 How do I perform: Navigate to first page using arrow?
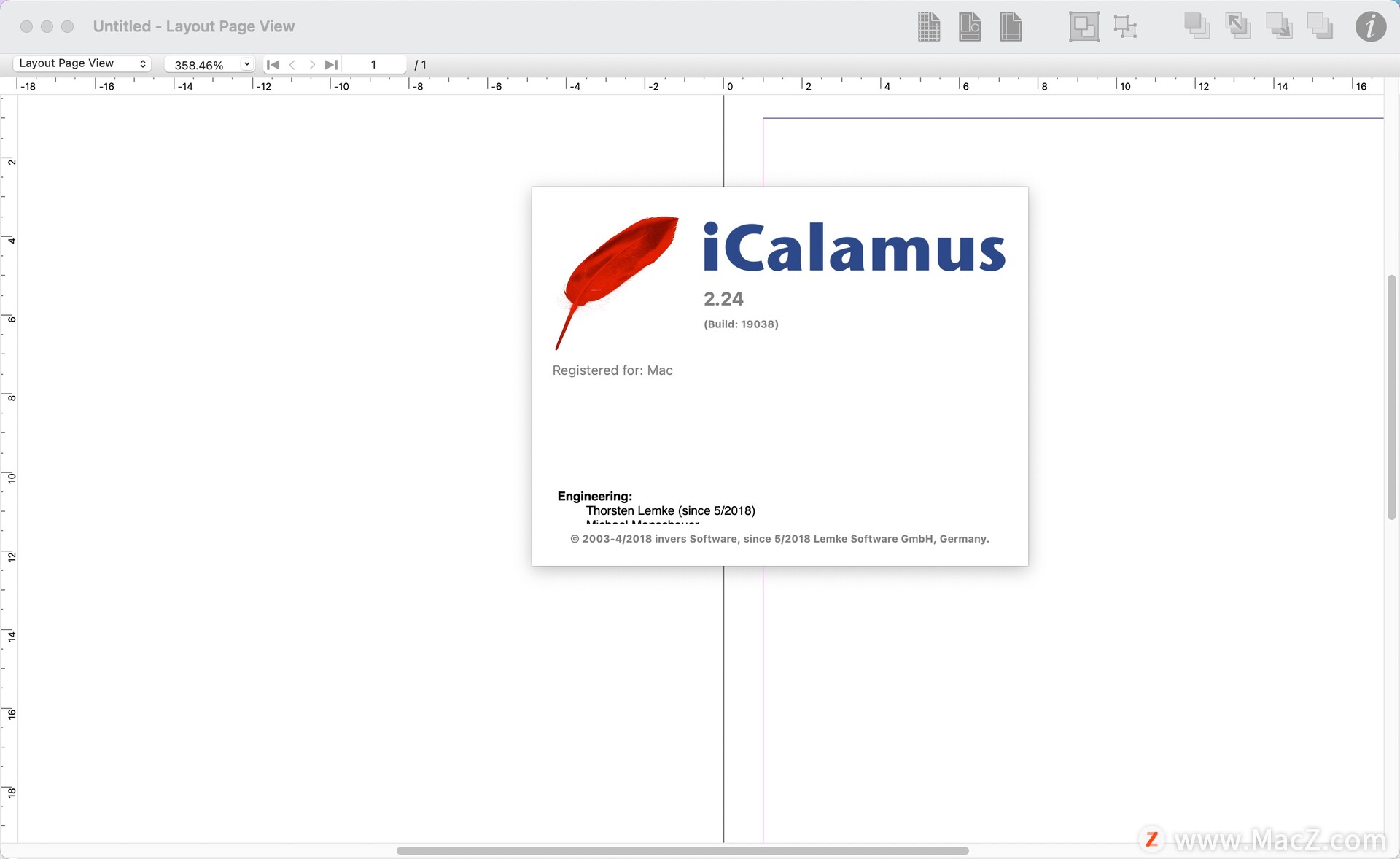click(x=270, y=64)
